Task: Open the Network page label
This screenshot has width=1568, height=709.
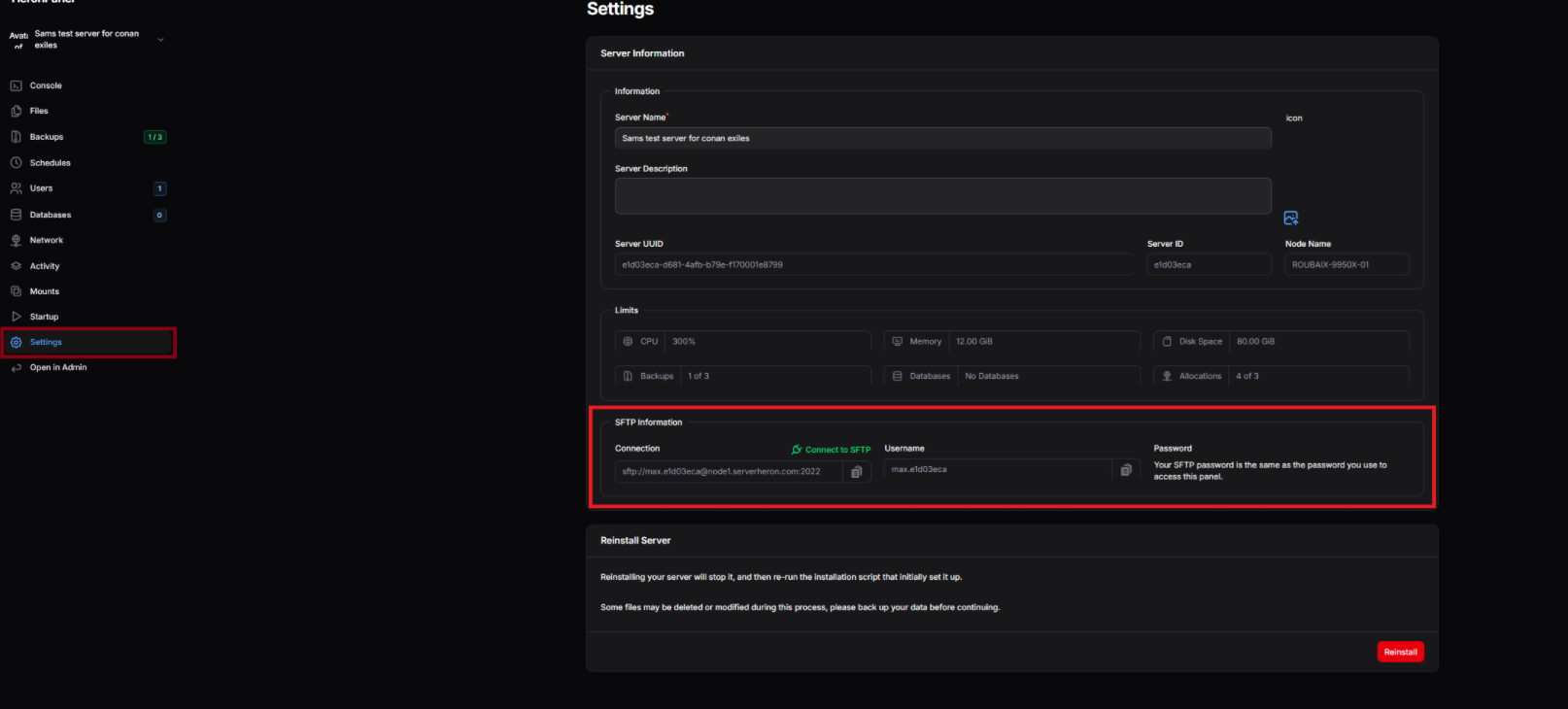Action: pyautogui.click(x=47, y=240)
